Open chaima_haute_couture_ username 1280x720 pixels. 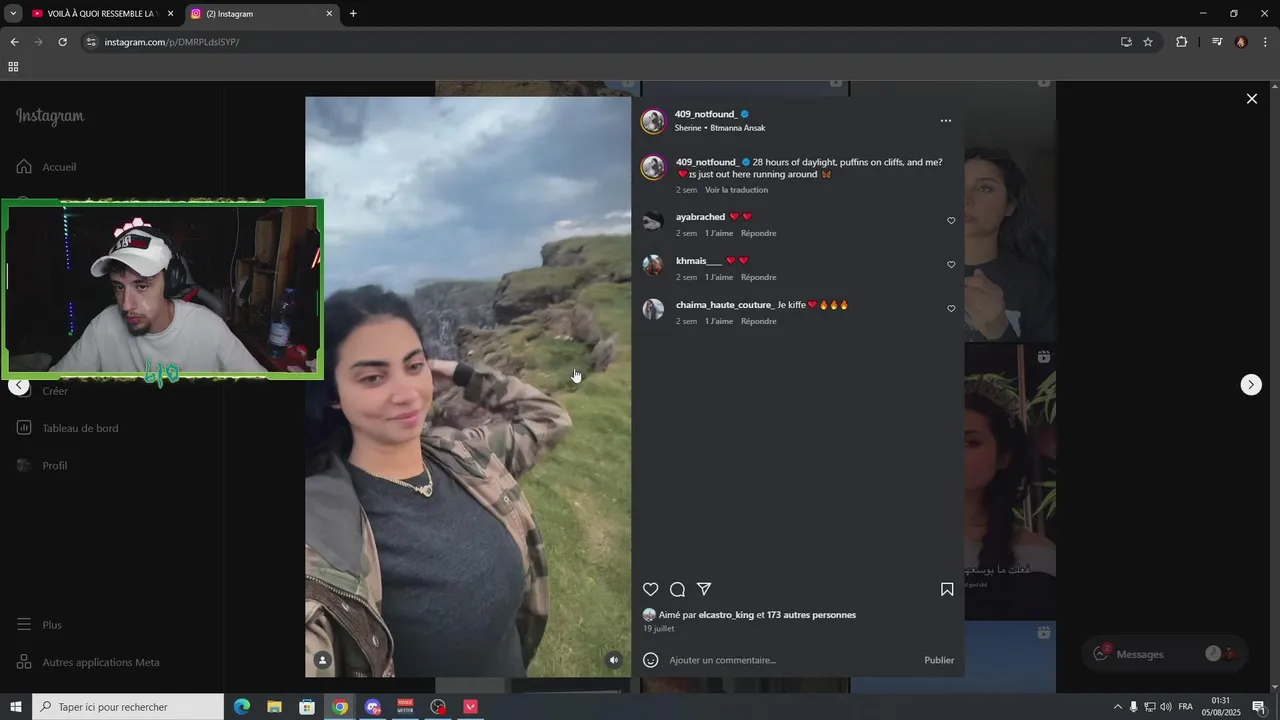click(725, 305)
